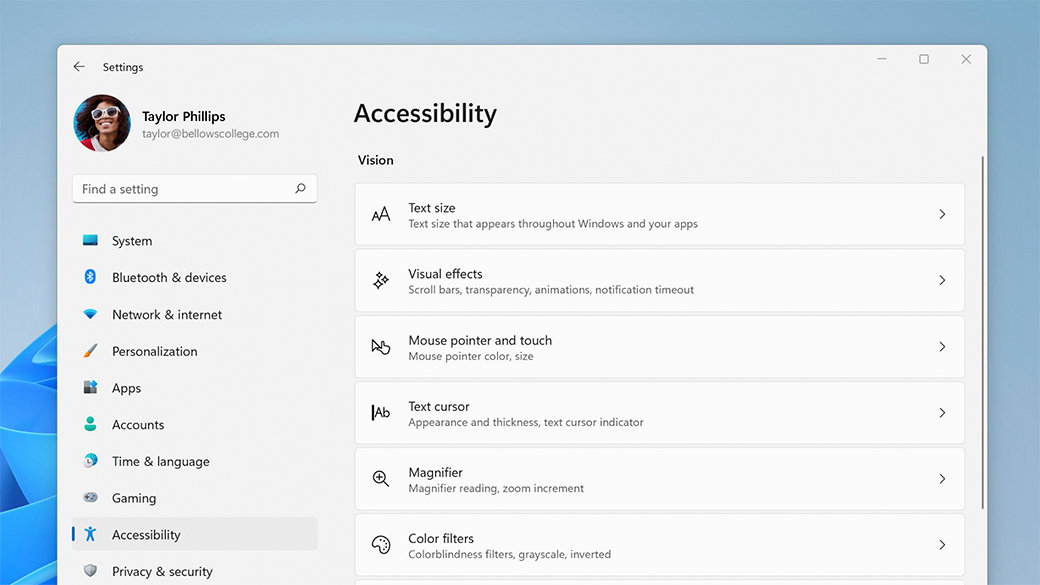Select Gaming in sidebar
1040x585 pixels.
(x=194, y=497)
